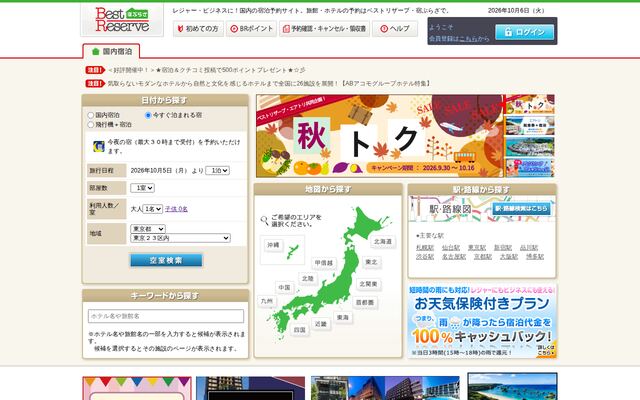Click the Best Reserve logo
This screenshot has height=400, width=640.
click(x=122, y=20)
